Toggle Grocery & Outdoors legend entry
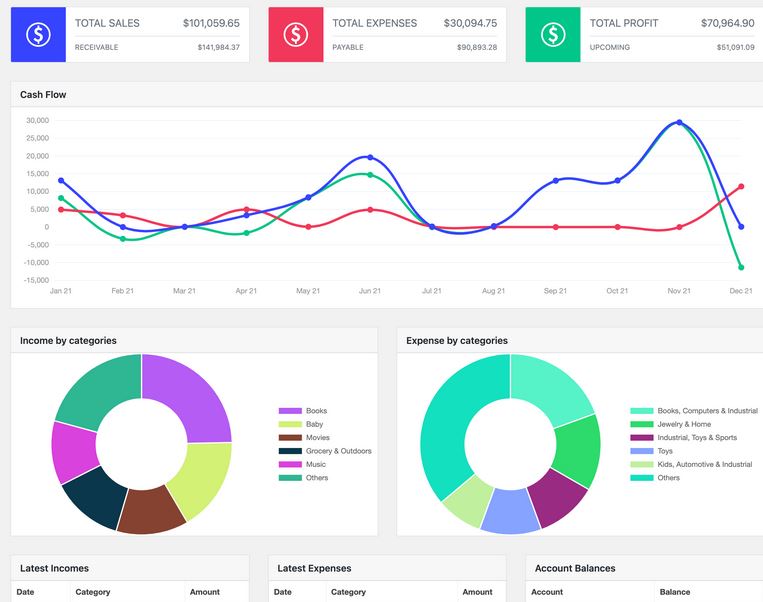The height and width of the screenshot is (602, 763). click(338, 451)
